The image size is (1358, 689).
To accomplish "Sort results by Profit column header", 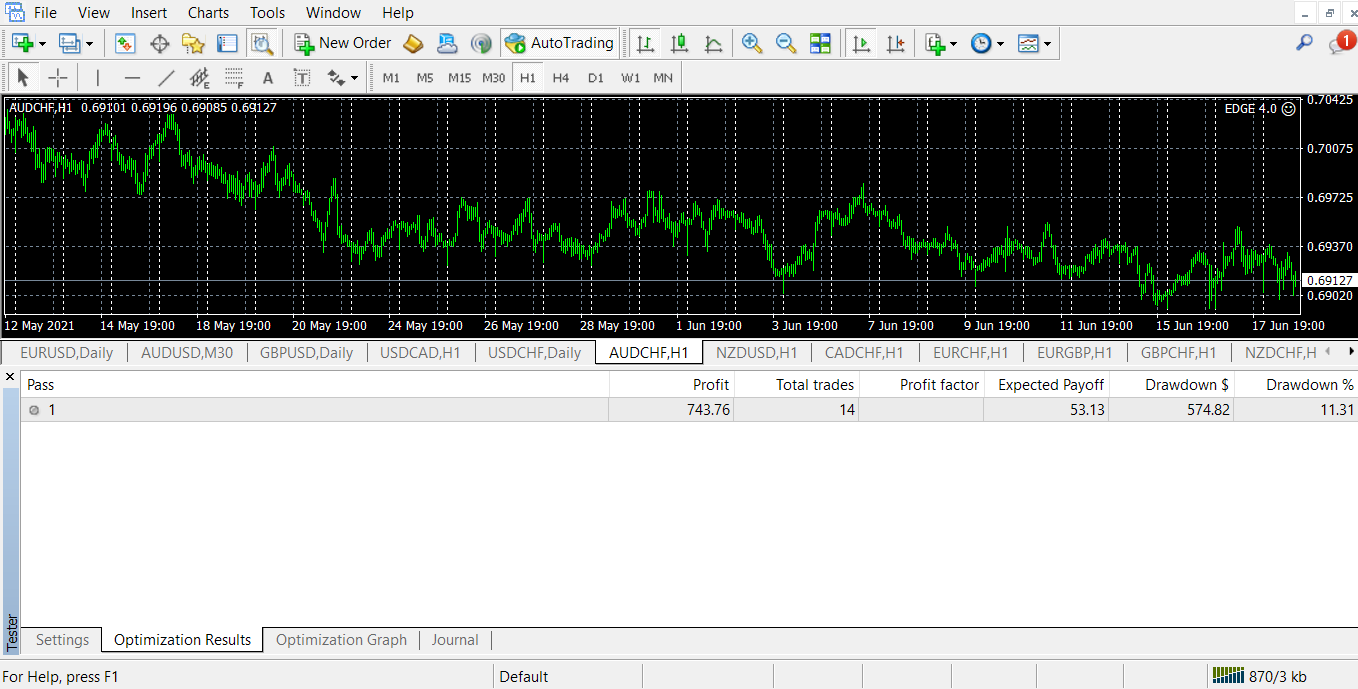I will (671, 384).
